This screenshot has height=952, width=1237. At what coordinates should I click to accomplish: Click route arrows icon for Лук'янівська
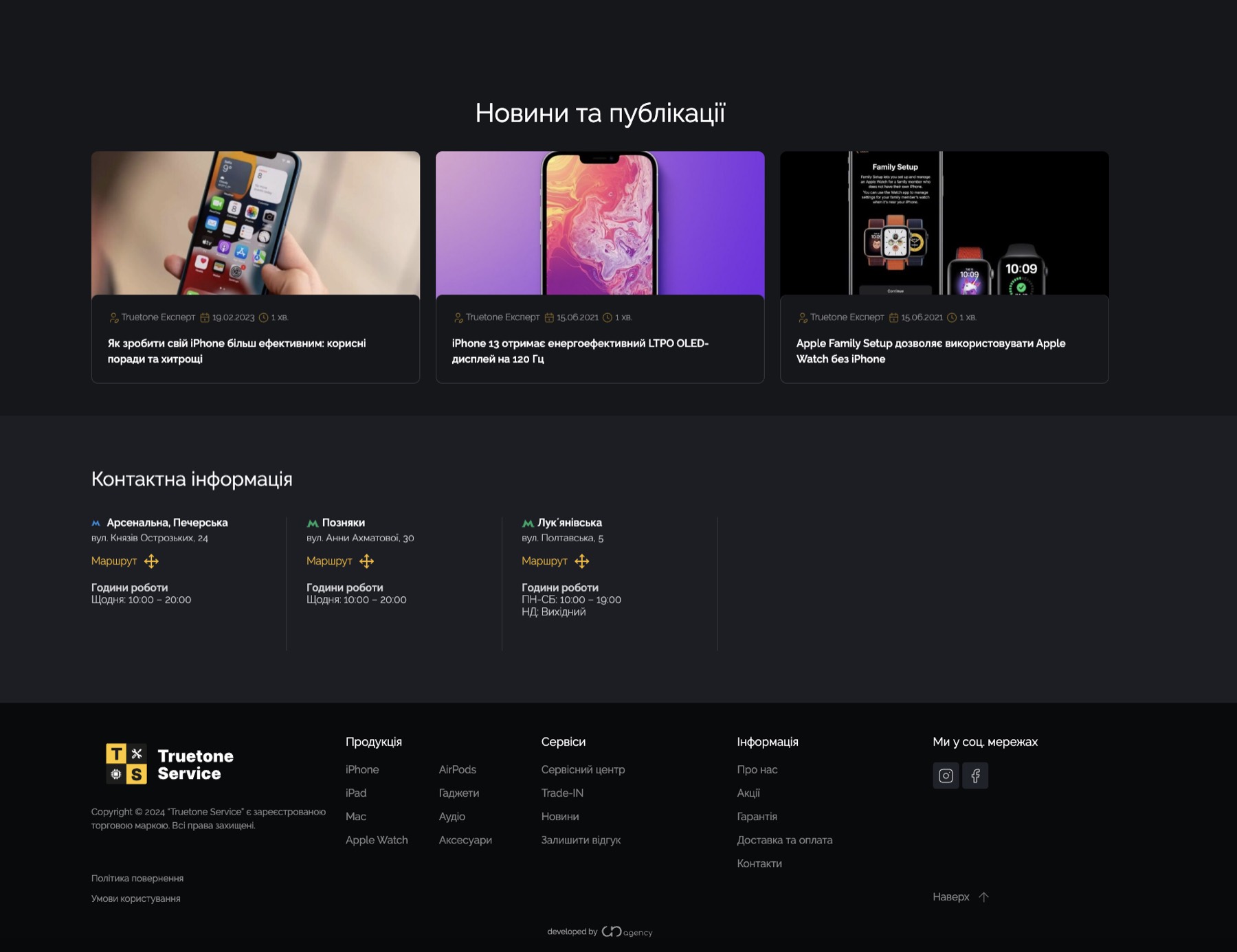[581, 561]
